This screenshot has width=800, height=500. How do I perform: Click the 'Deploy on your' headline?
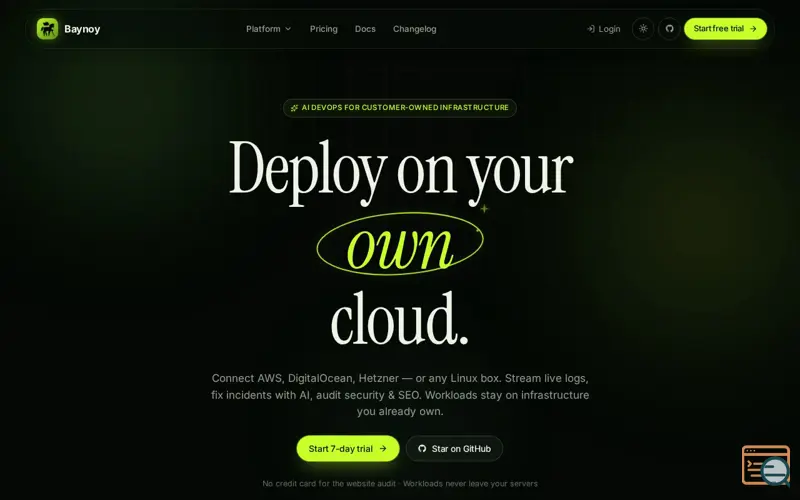(x=401, y=171)
